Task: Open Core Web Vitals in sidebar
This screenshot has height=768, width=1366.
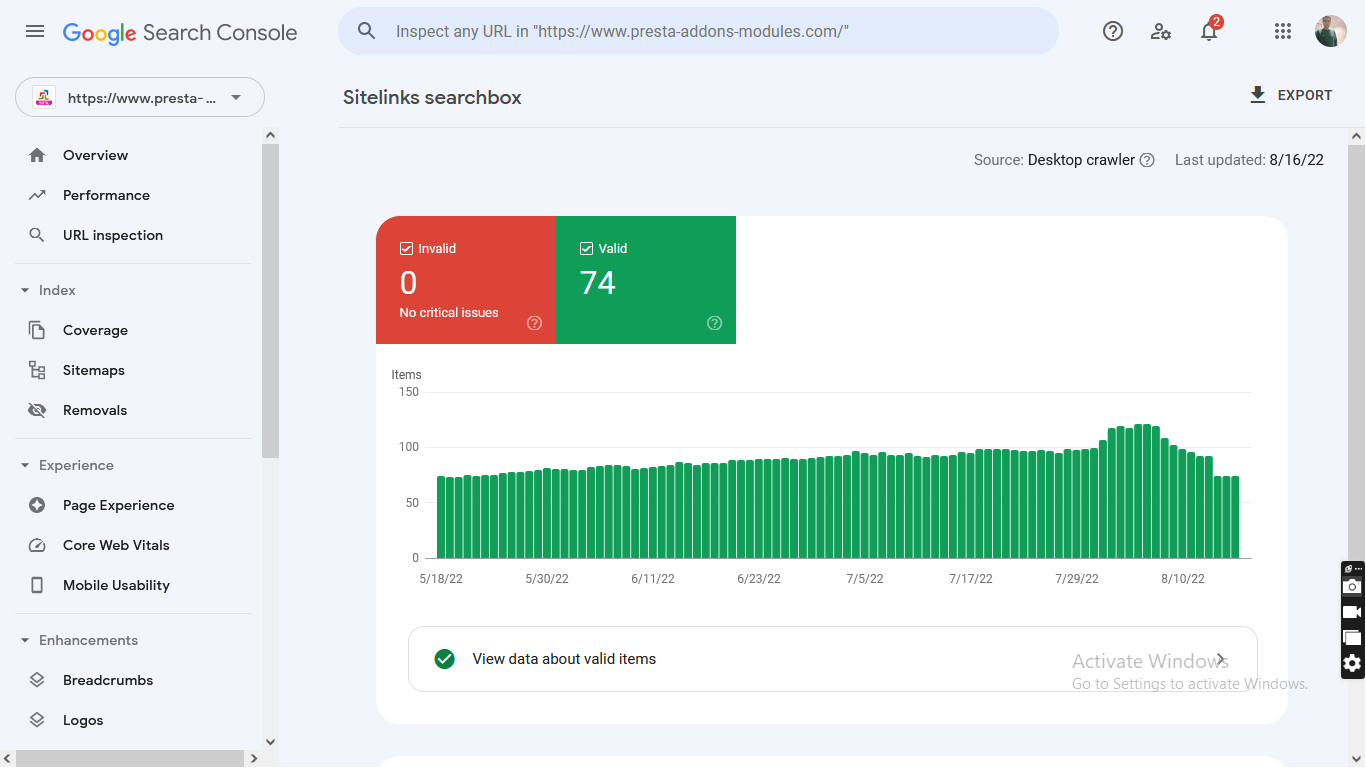Action: coord(116,545)
